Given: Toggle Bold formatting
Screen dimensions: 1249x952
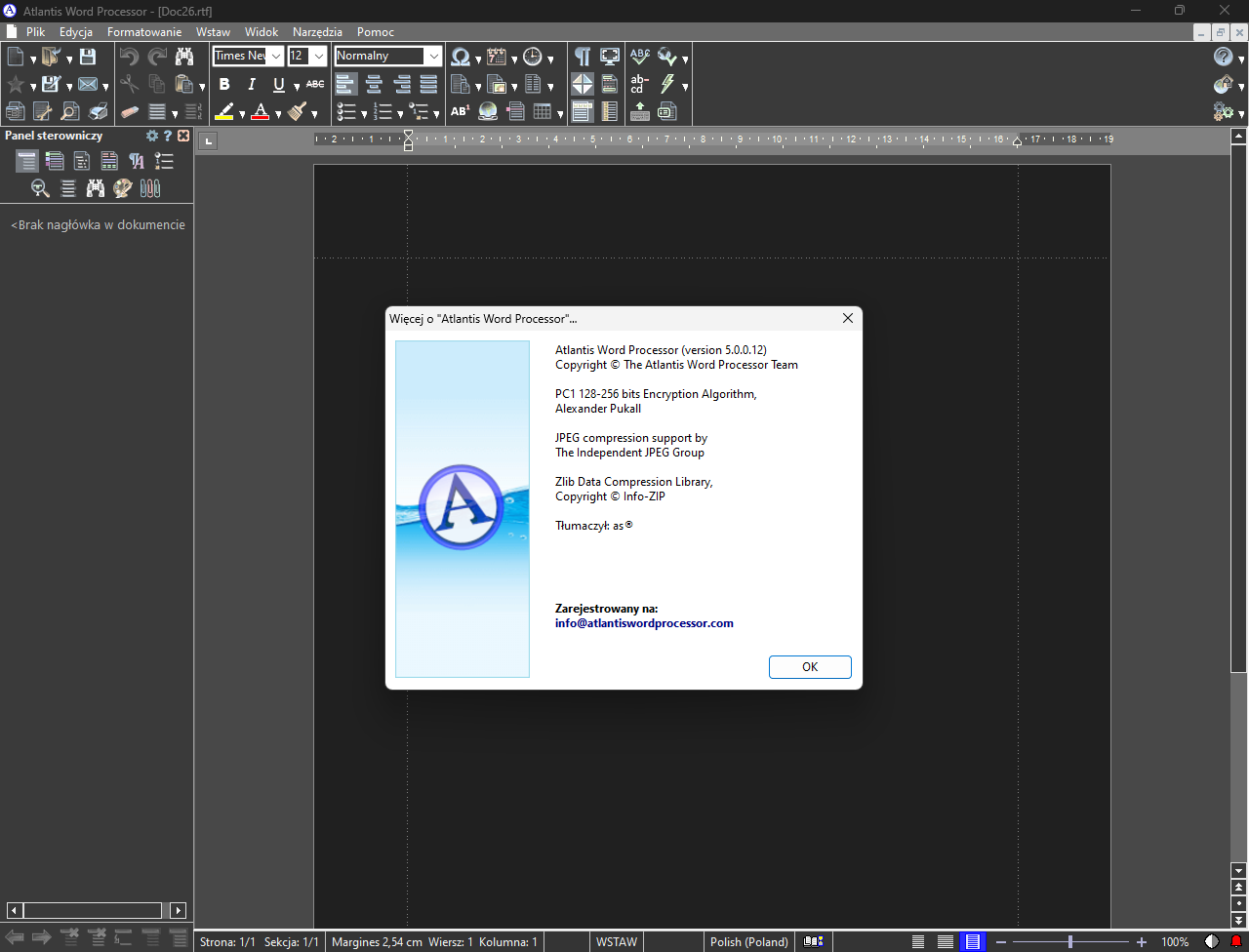Looking at the screenshot, I should click(224, 84).
